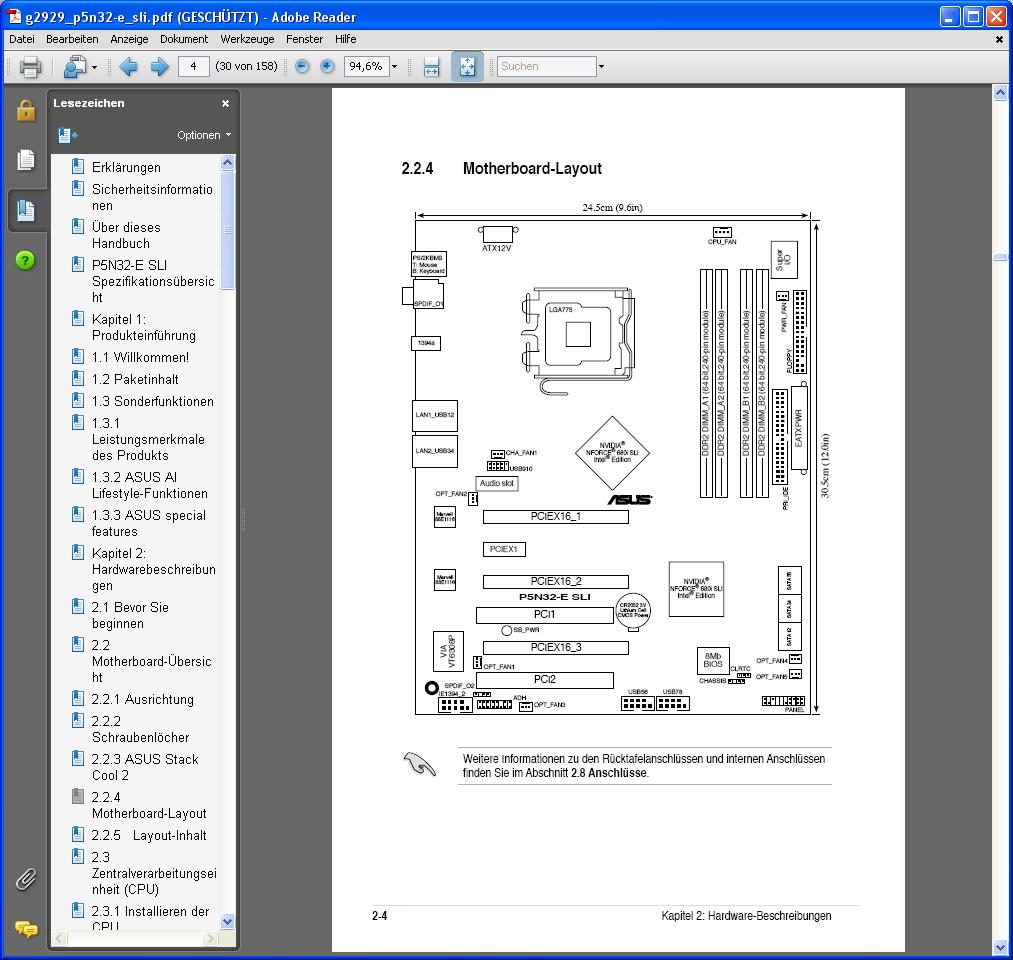Select the fit-width scrolling mode icon
The width and height of the screenshot is (1013, 960).
[431, 67]
